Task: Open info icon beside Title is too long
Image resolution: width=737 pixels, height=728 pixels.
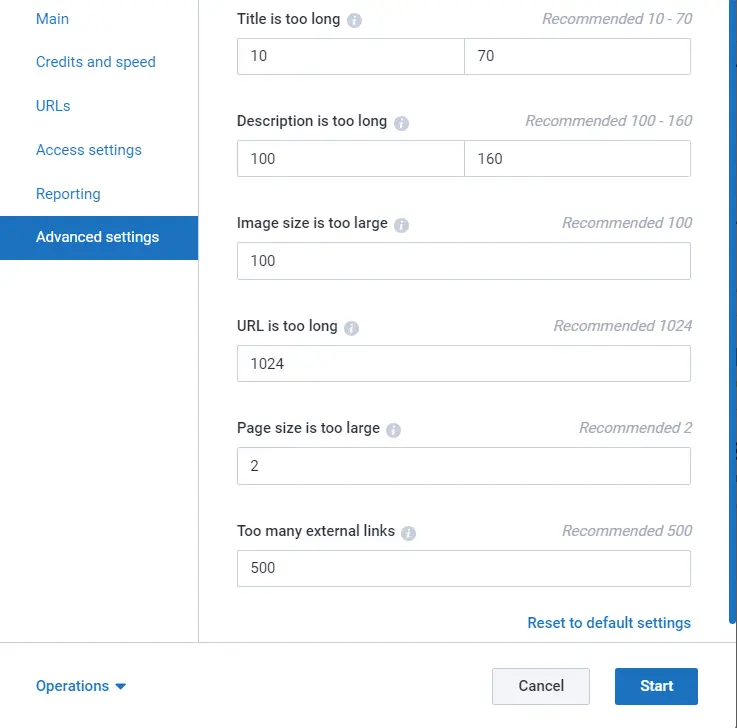Action: coord(354,20)
